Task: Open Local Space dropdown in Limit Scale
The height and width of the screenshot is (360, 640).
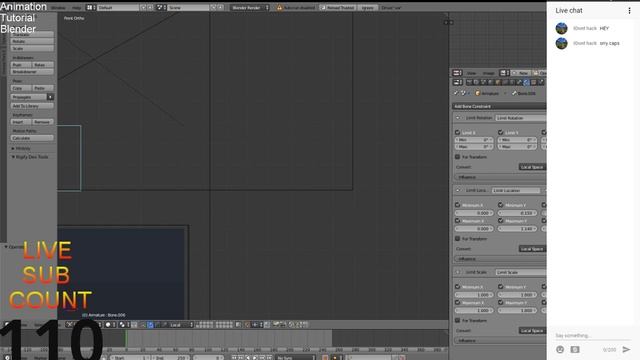Action: (532, 331)
